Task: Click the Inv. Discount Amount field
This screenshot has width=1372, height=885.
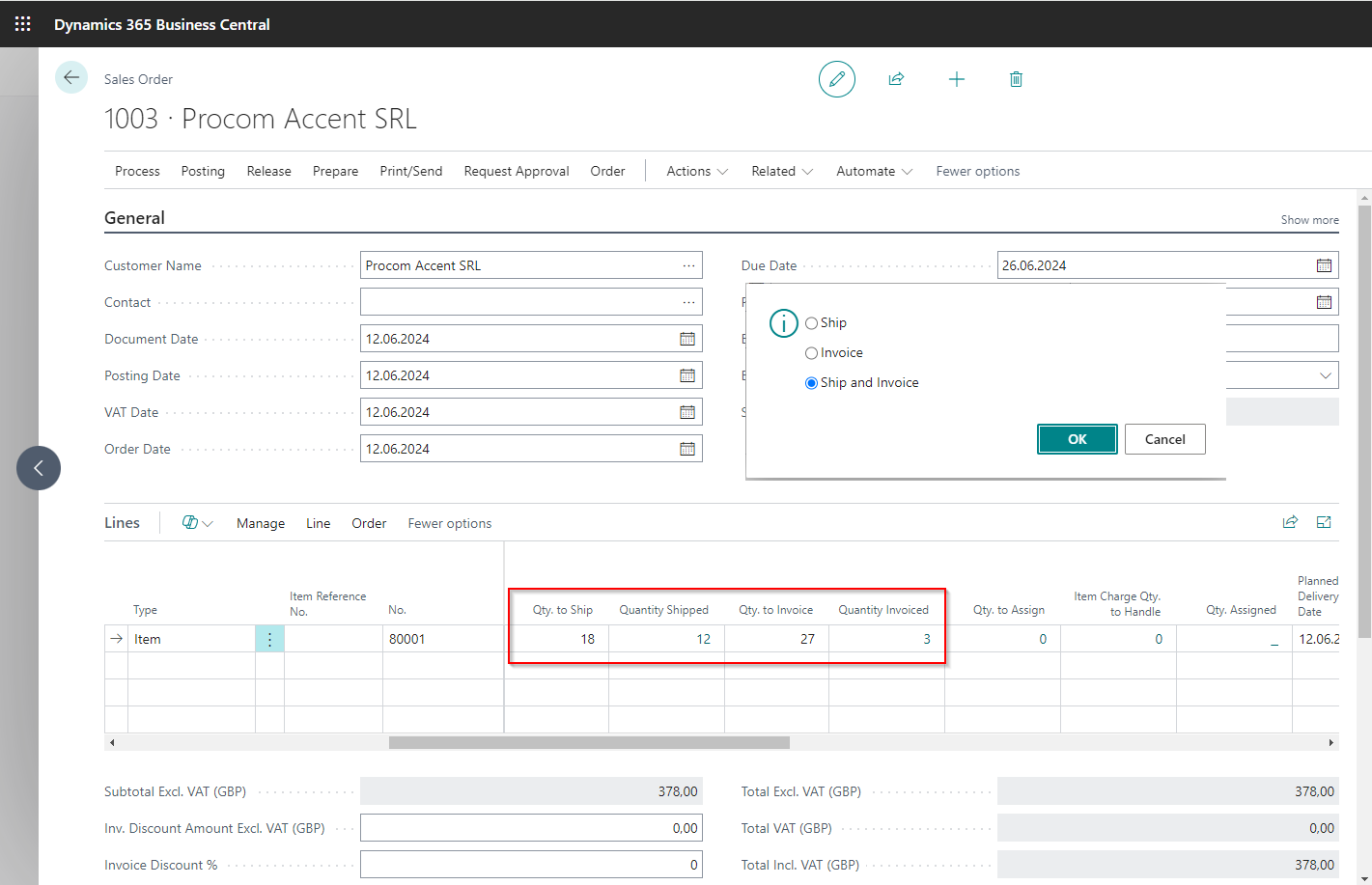Action: tap(531, 828)
